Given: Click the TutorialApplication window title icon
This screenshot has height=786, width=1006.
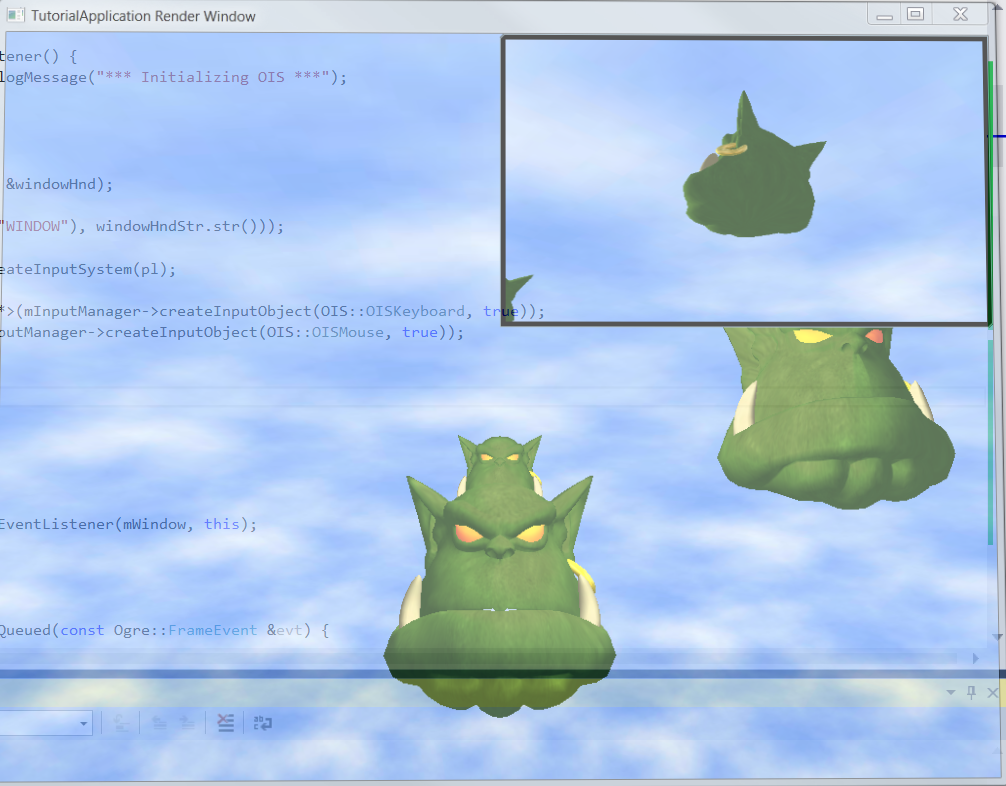Looking at the screenshot, I should click(x=15, y=15).
